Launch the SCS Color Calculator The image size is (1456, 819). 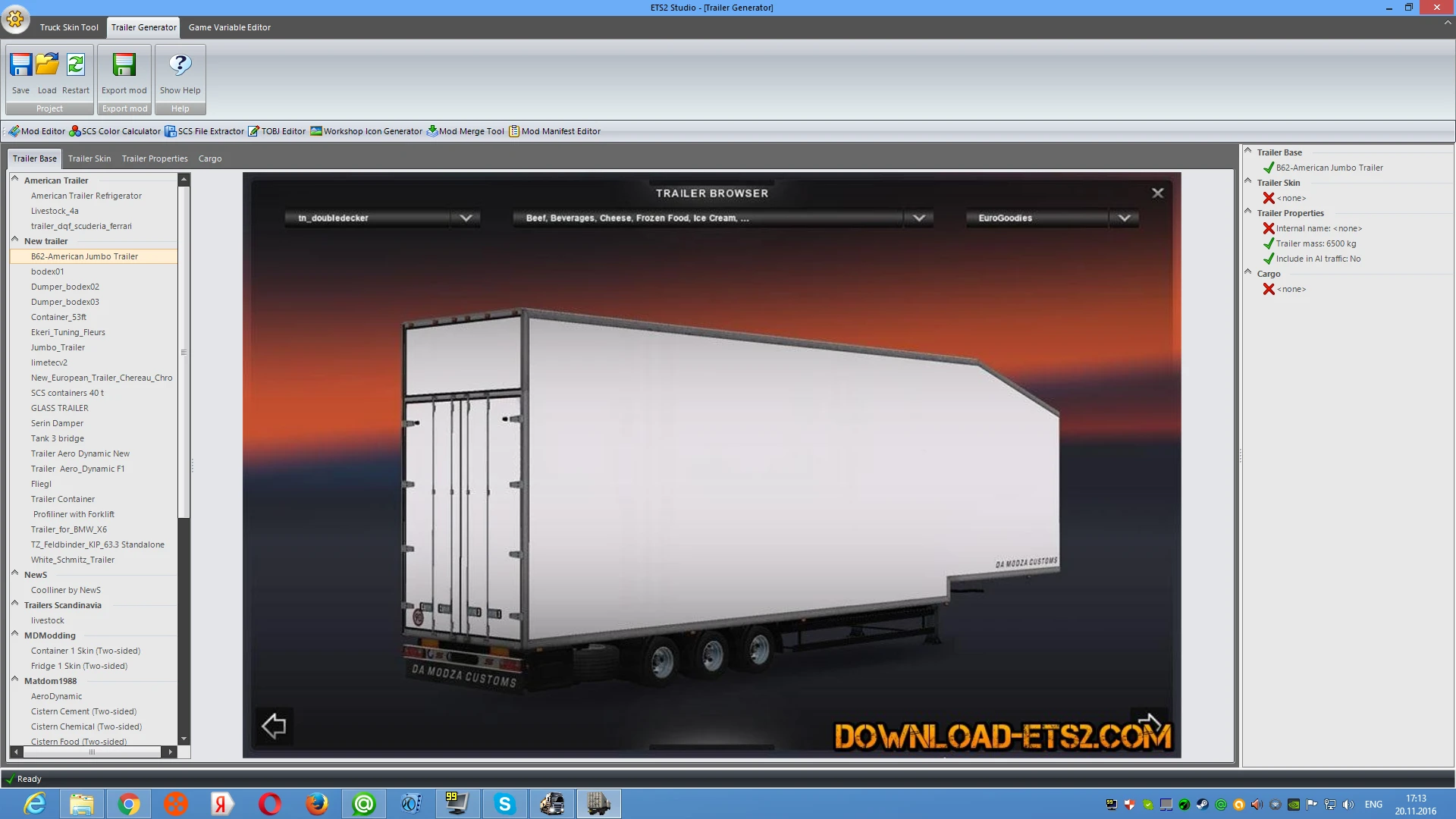pos(115,130)
